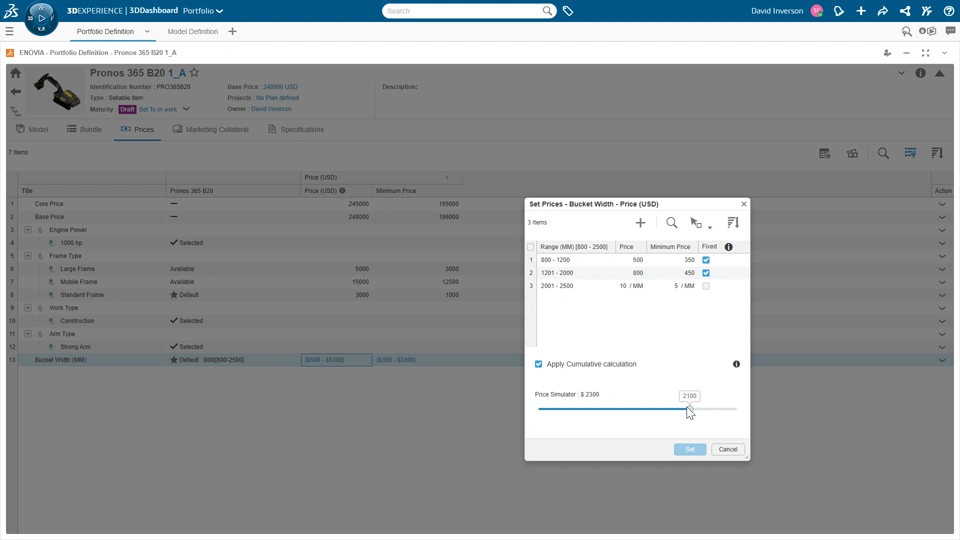Open Portfolio dropdown in top bar

tap(203, 11)
